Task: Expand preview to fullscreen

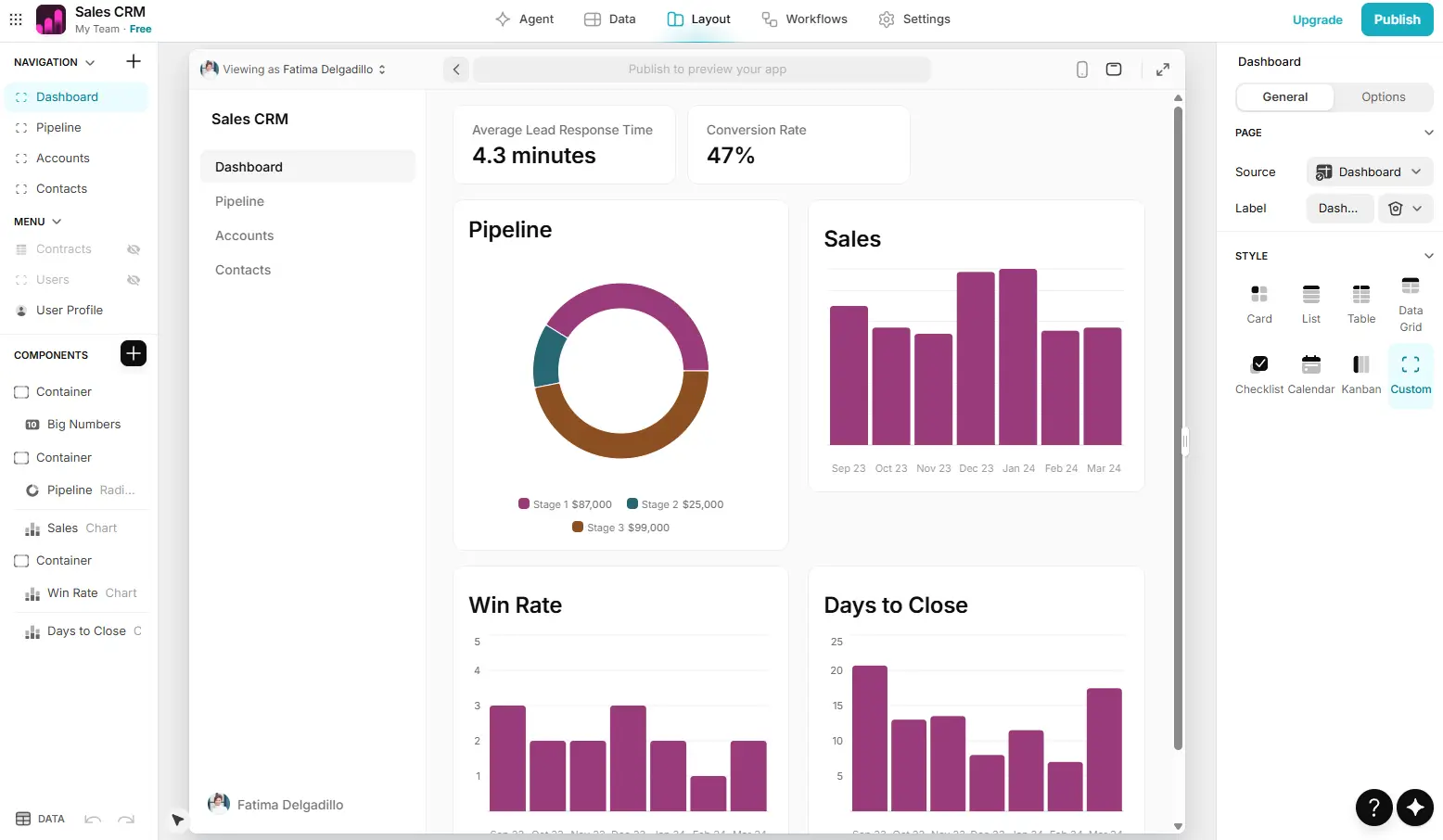Action: click(1163, 70)
